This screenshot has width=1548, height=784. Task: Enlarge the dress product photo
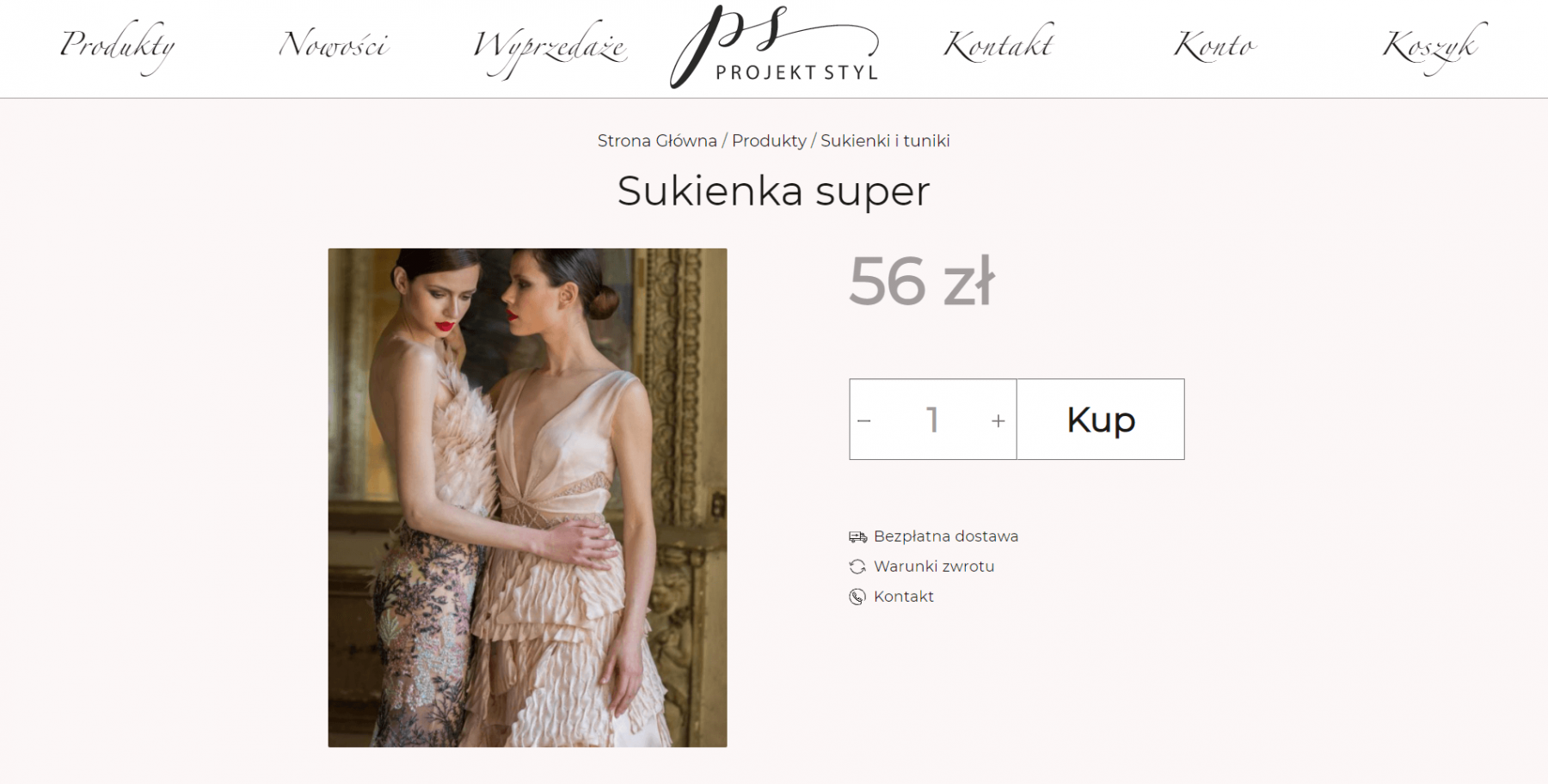[527, 498]
